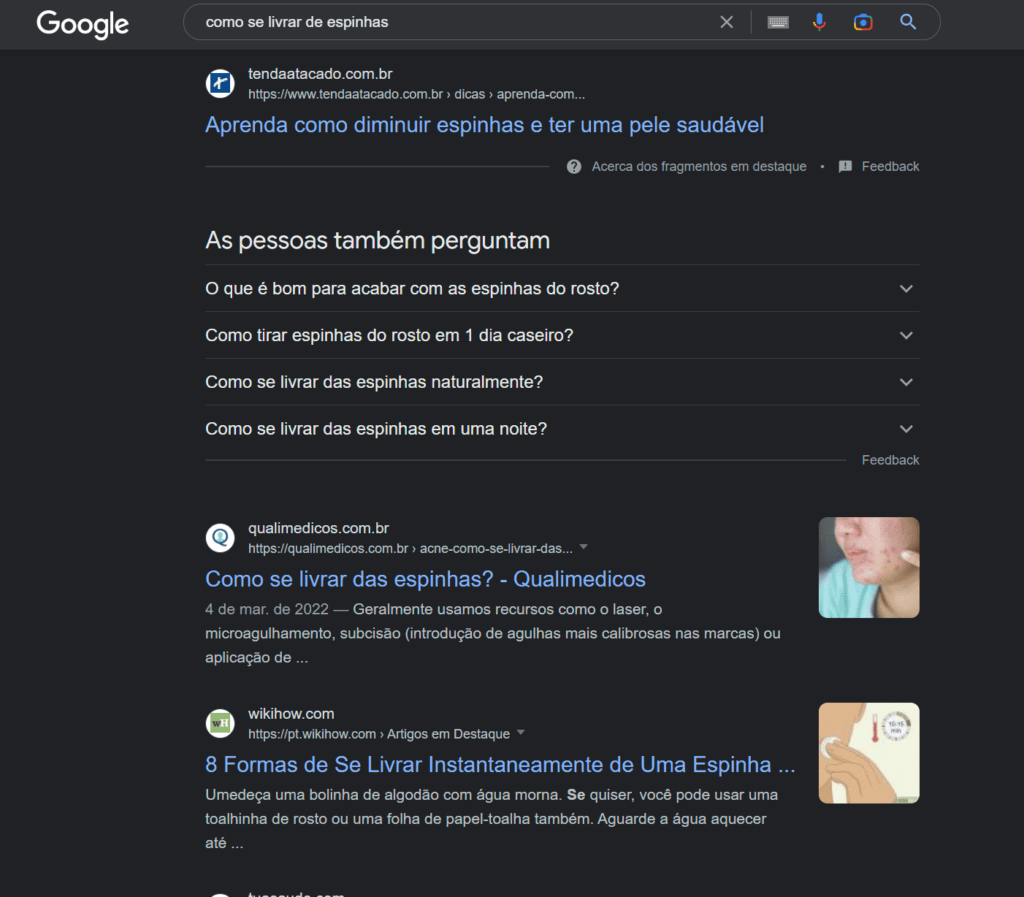Click chevron for 'O que é bom' question

pyautogui.click(x=906, y=289)
